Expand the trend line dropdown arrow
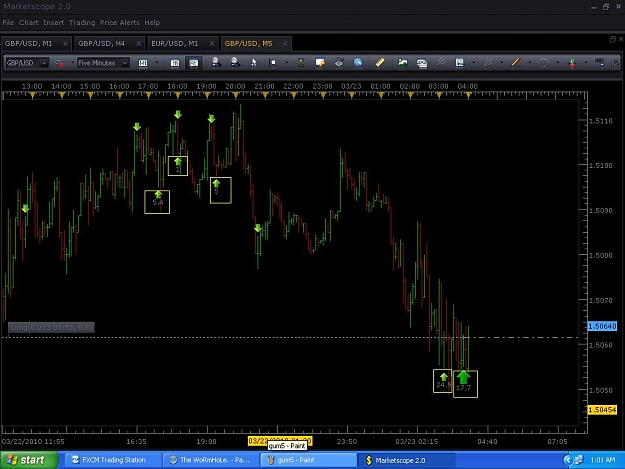Viewport: 625px width, 469px height. click(530, 63)
